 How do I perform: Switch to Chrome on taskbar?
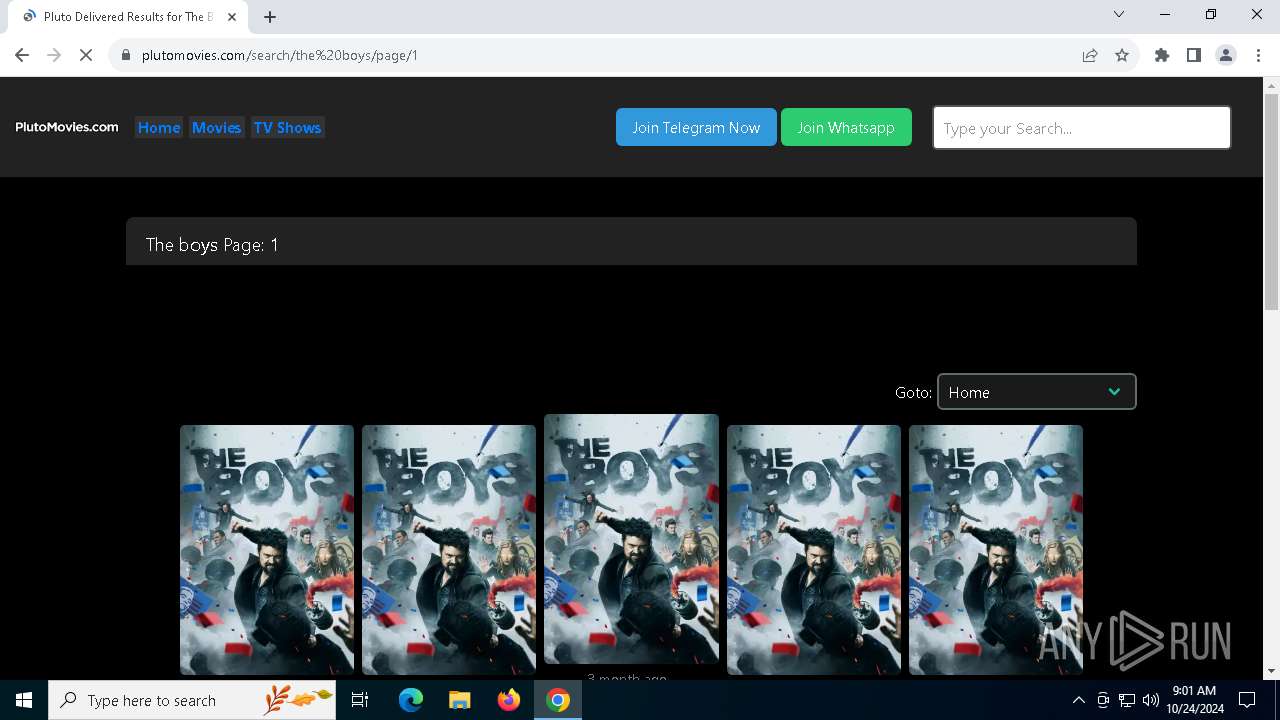coord(558,700)
